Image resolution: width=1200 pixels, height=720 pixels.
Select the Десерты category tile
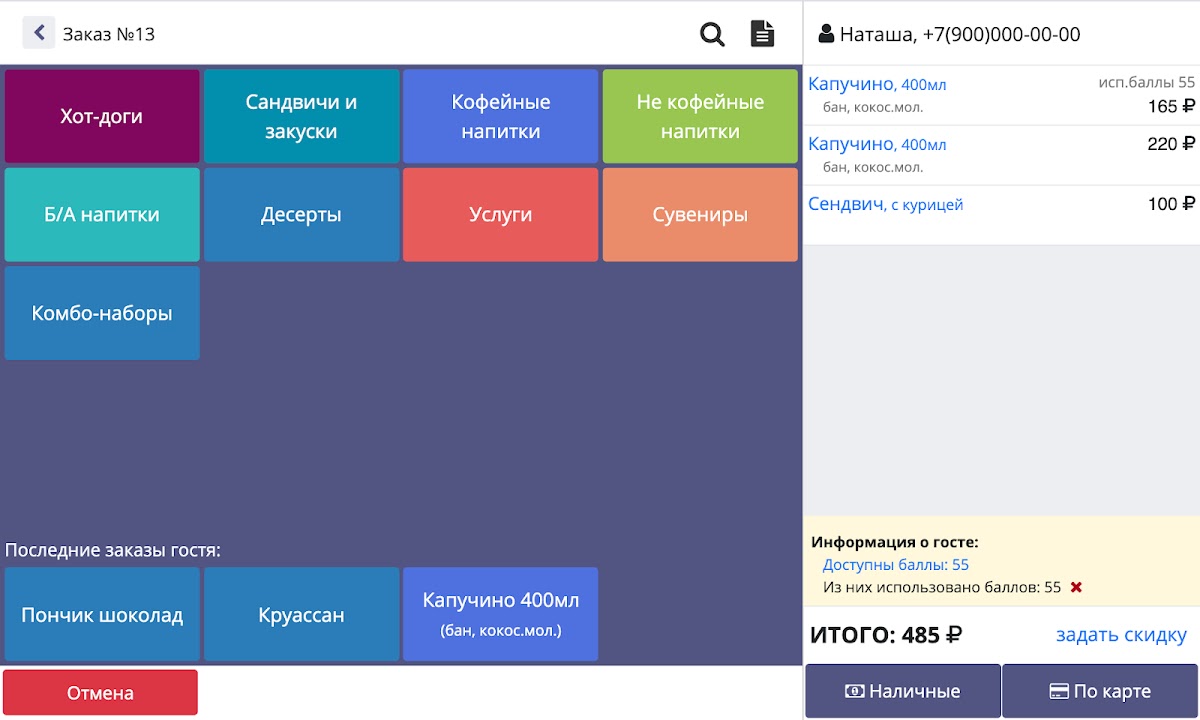[301, 215]
